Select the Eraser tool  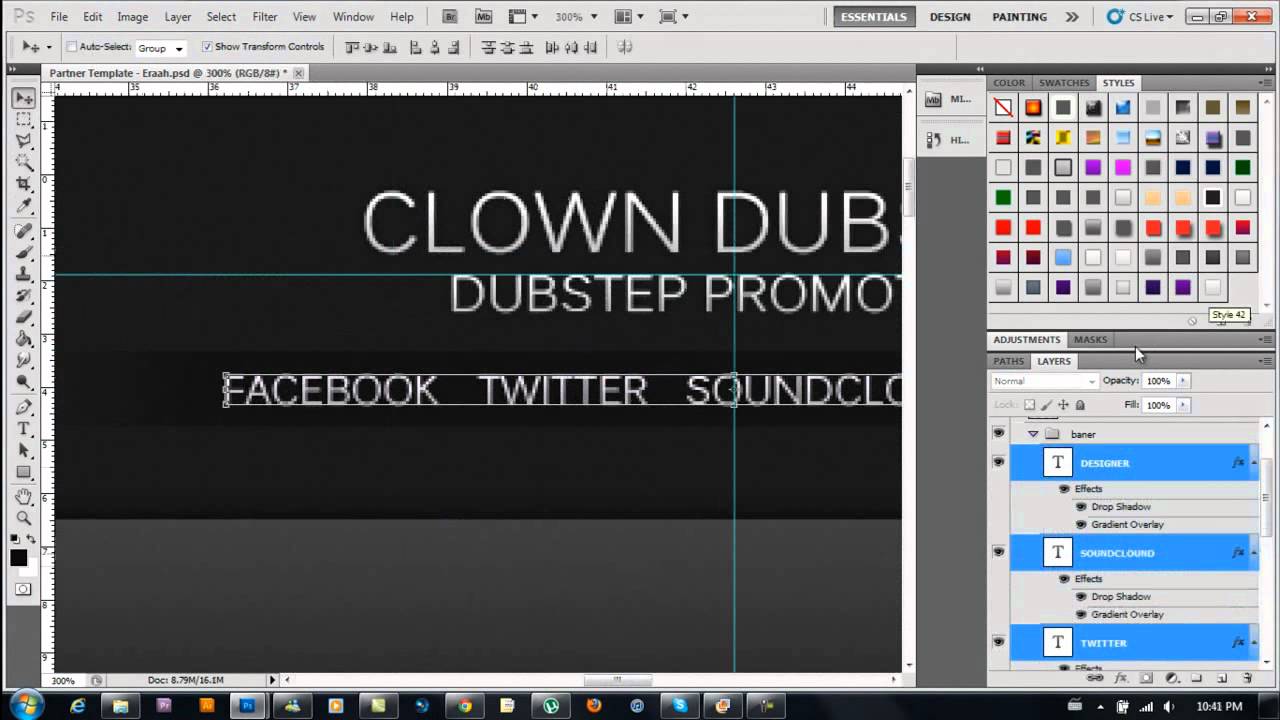(24, 318)
